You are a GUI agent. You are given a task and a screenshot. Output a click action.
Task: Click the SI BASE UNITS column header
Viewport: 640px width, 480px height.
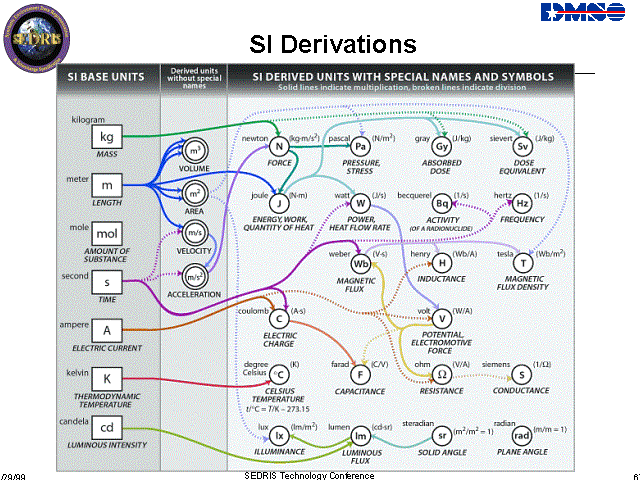[106, 77]
